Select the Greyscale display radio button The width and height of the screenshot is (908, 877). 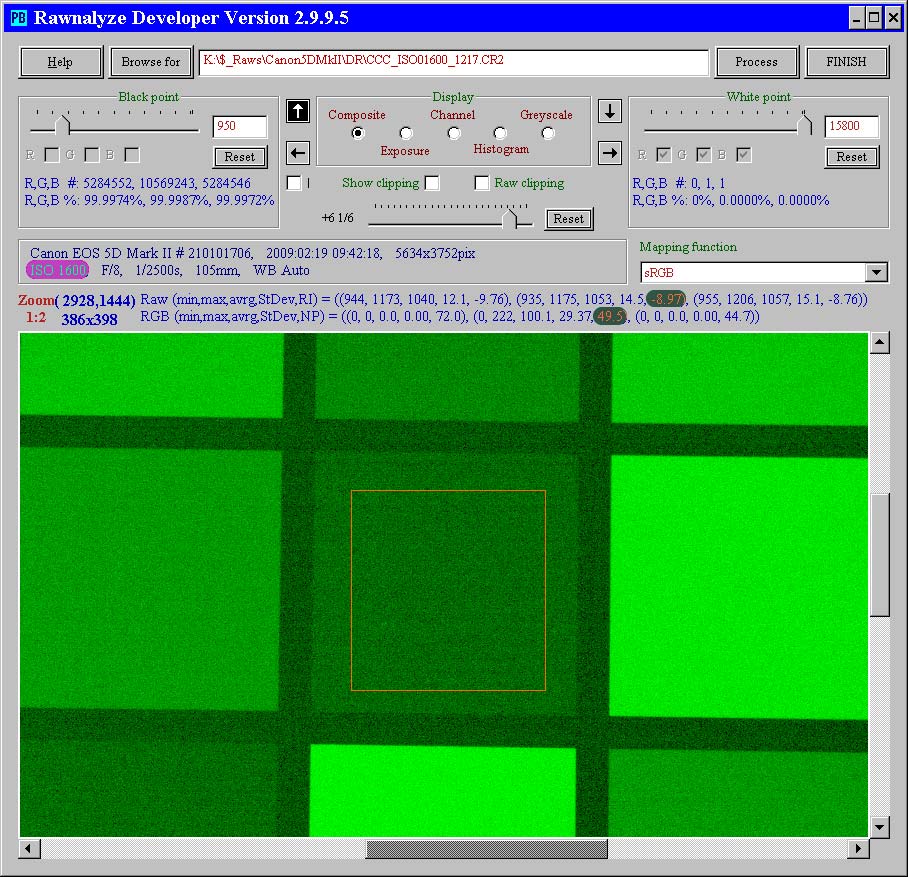coord(548,133)
